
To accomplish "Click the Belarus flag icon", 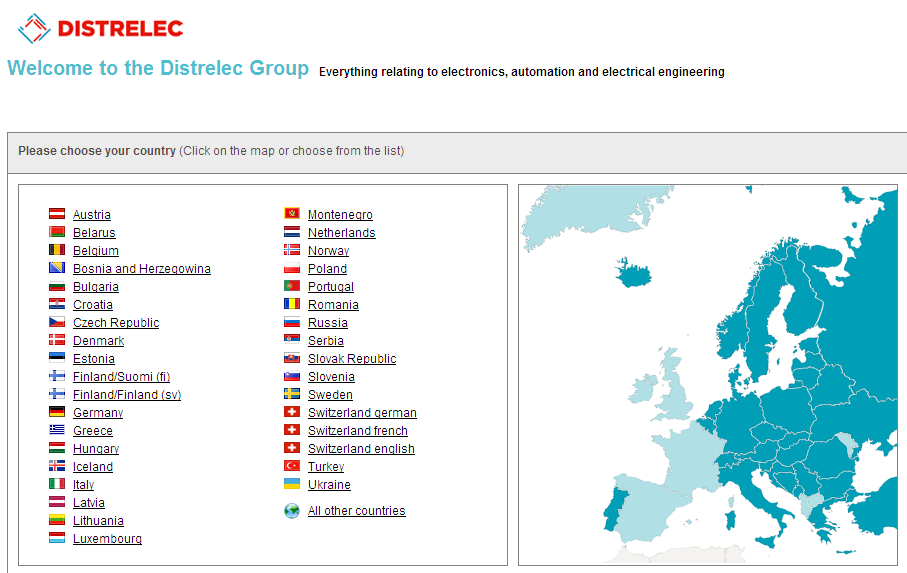I will click(57, 232).
